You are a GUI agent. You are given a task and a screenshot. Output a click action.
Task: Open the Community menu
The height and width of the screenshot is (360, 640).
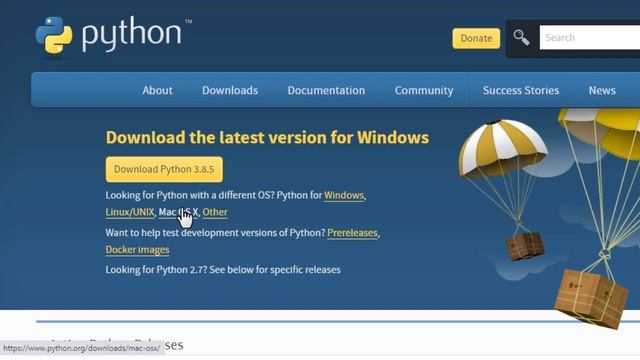click(424, 90)
